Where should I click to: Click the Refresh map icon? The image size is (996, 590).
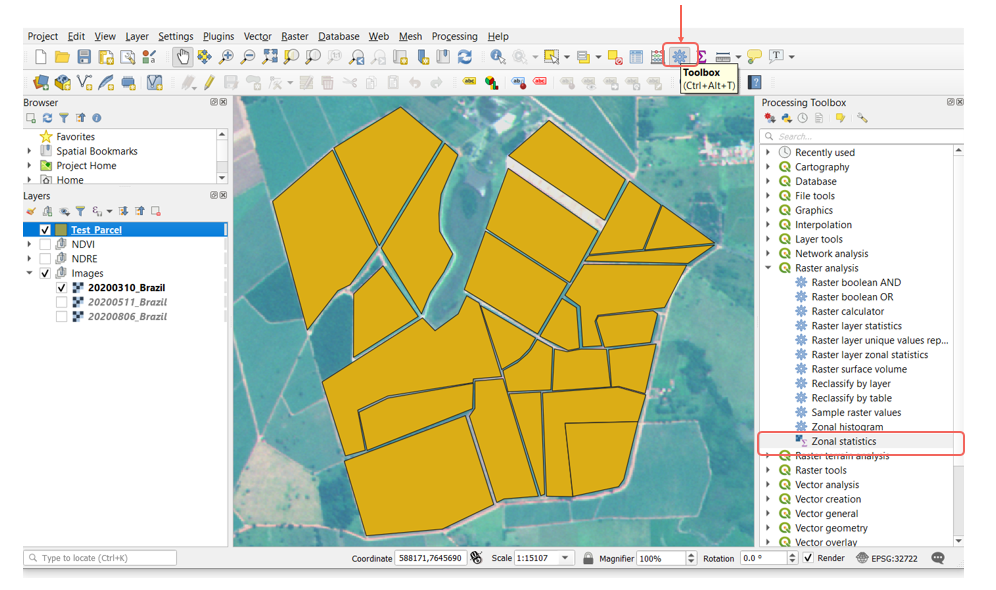[465, 57]
